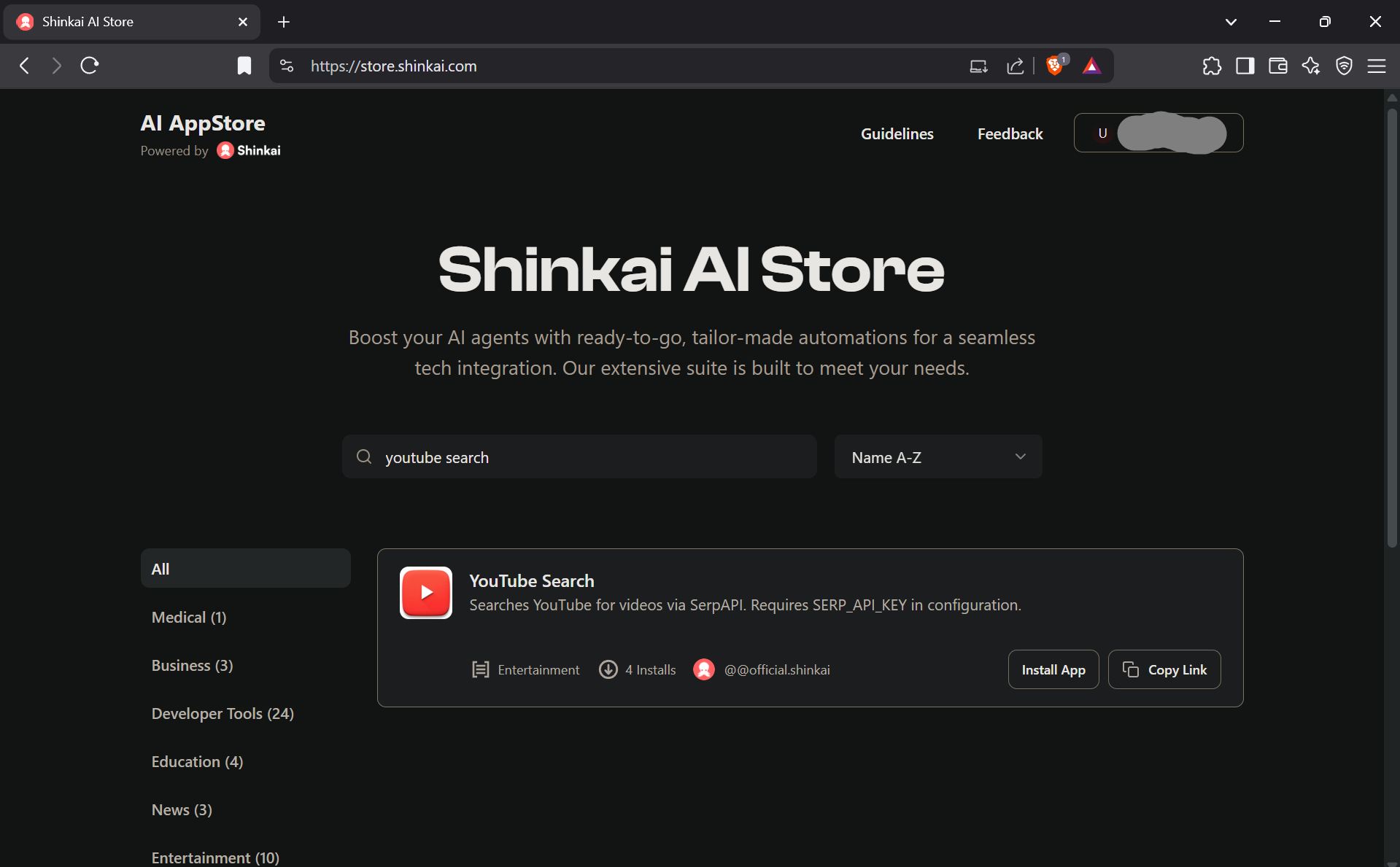Open Brave Rewards with the triangle icon
Viewport: 1400px width, 867px height.
(x=1091, y=66)
